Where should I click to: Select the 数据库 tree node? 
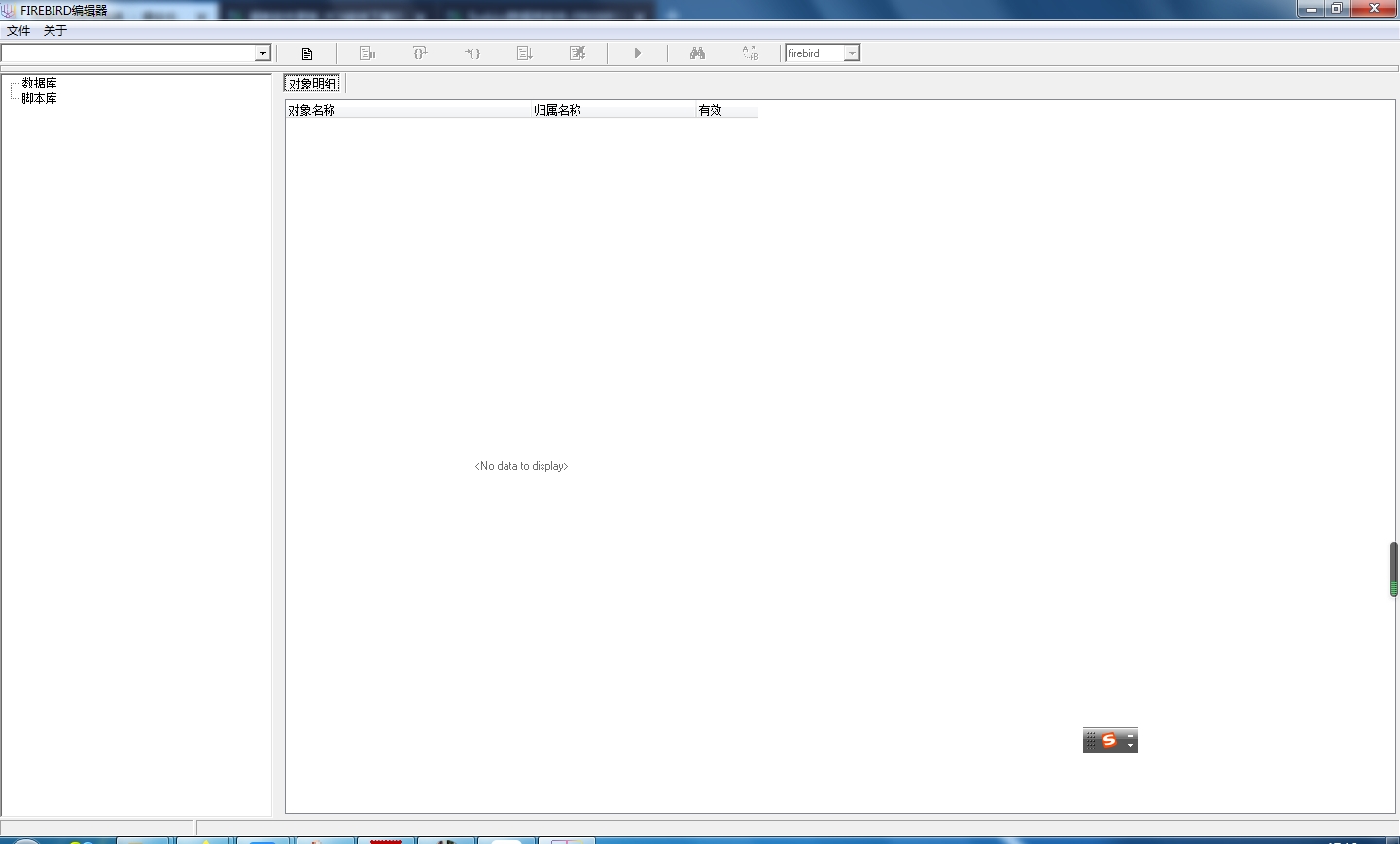coord(40,84)
